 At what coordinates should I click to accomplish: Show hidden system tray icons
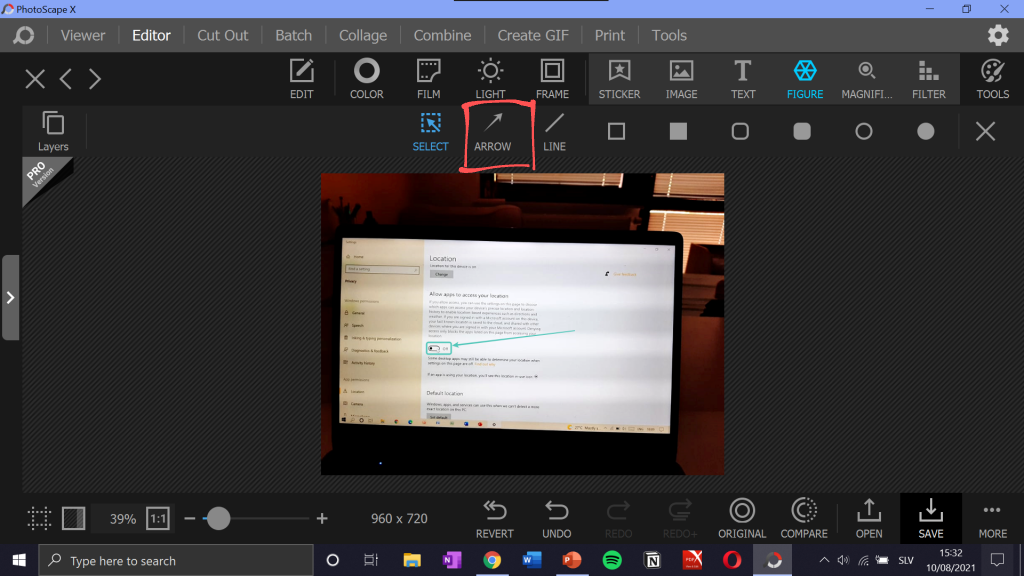click(x=824, y=560)
